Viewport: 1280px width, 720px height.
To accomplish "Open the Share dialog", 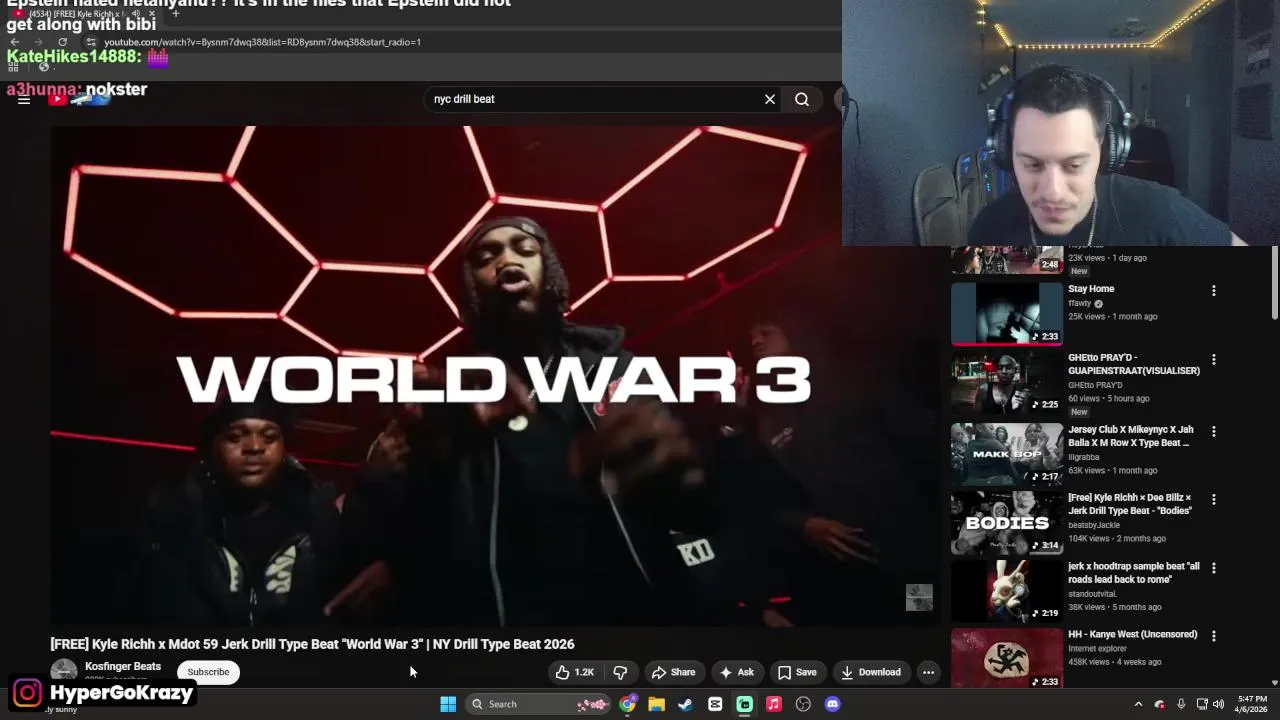I will coord(673,672).
